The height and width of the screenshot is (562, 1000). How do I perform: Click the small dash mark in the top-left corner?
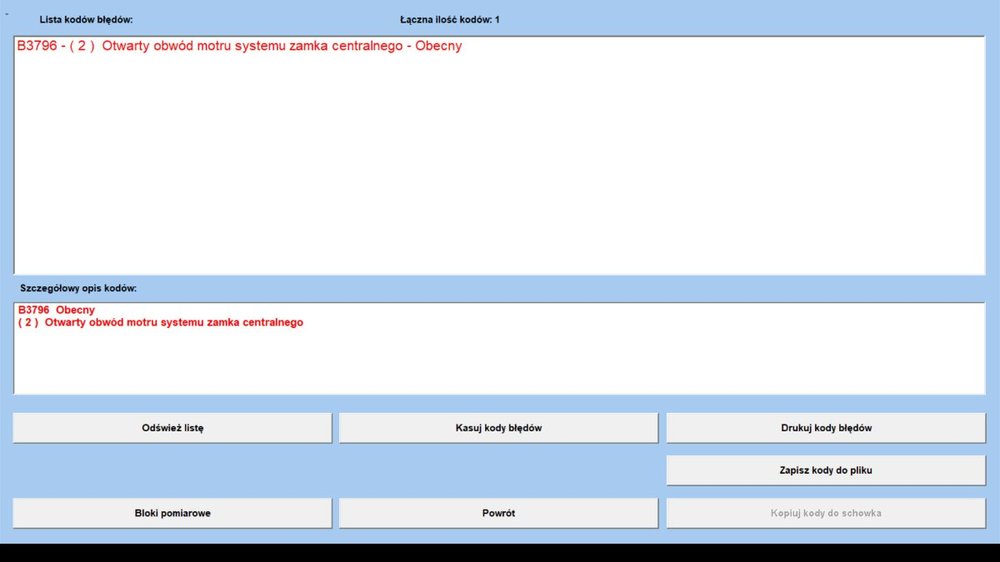pyautogui.click(x=6, y=14)
